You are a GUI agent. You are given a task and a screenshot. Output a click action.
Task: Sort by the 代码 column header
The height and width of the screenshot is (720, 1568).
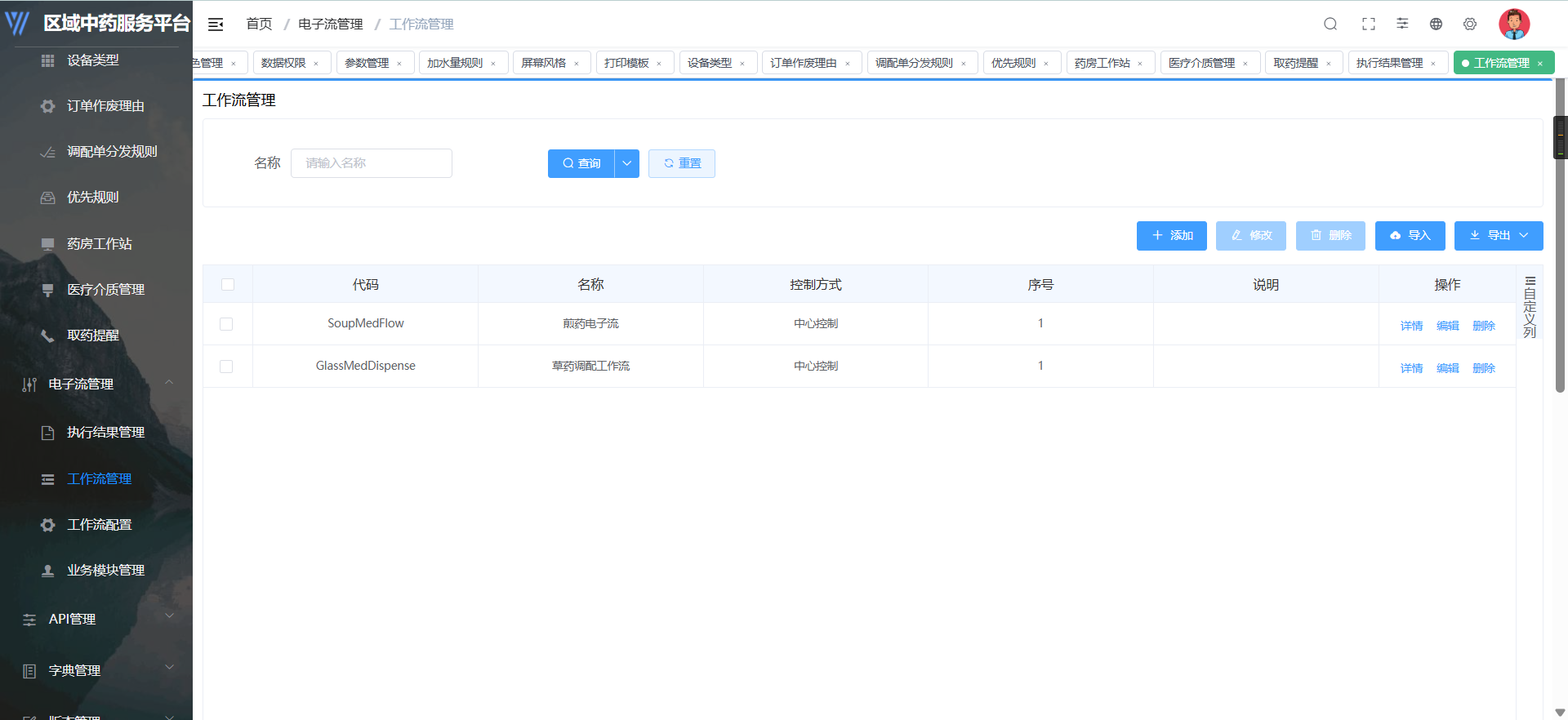[366, 284]
